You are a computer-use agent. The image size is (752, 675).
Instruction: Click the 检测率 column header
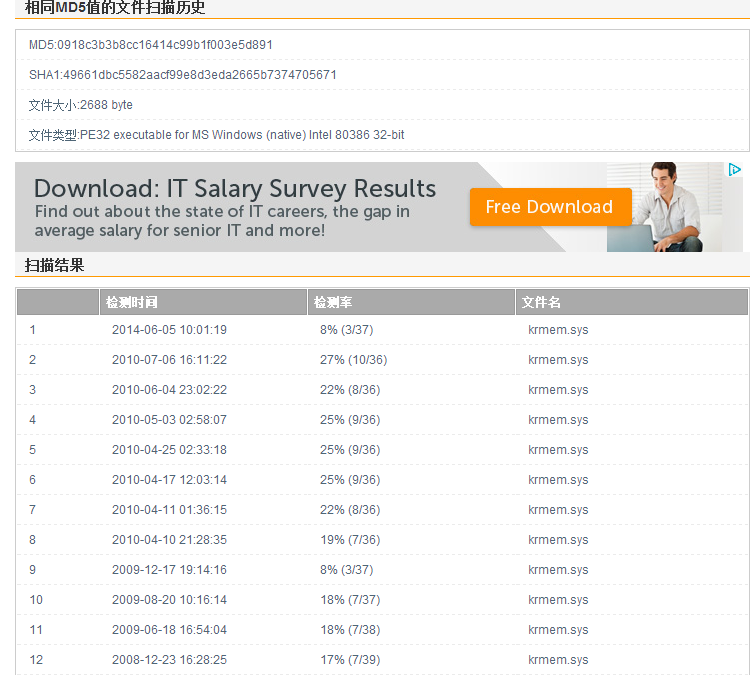point(411,302)
